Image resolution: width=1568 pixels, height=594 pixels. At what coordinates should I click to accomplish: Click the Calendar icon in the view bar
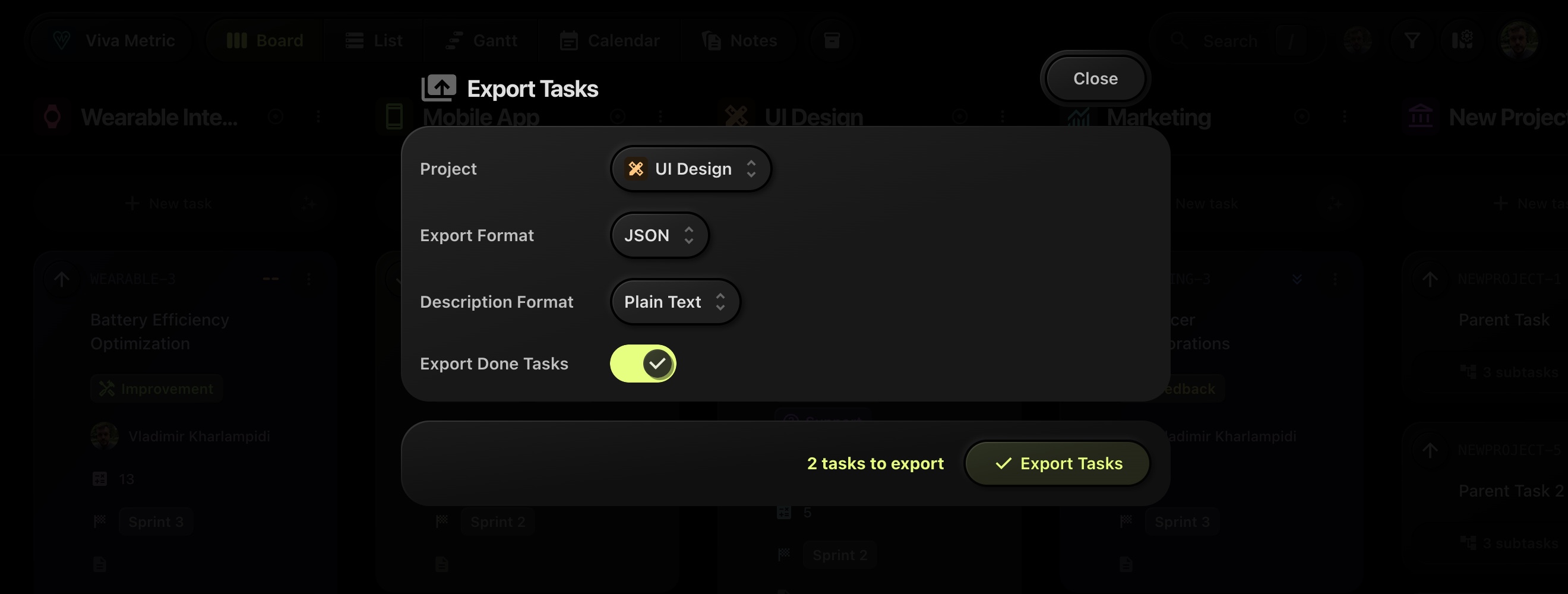click(569, 40)
